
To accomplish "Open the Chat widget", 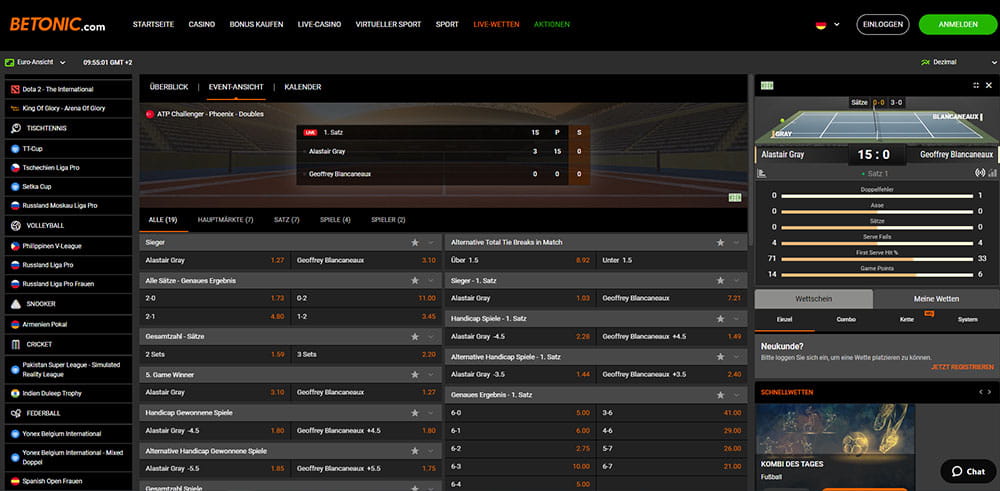I will 968,471.
